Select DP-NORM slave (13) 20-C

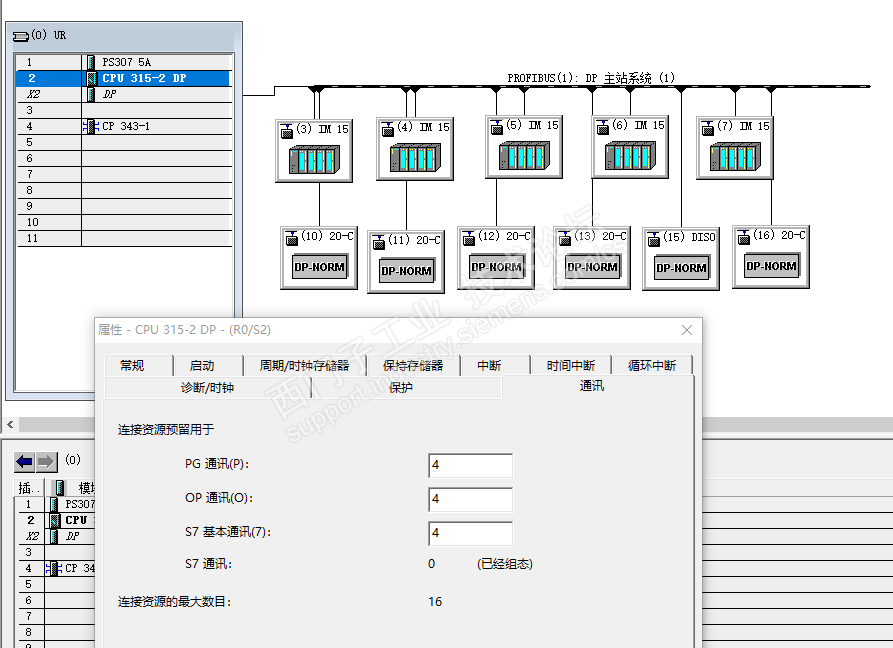592,258
